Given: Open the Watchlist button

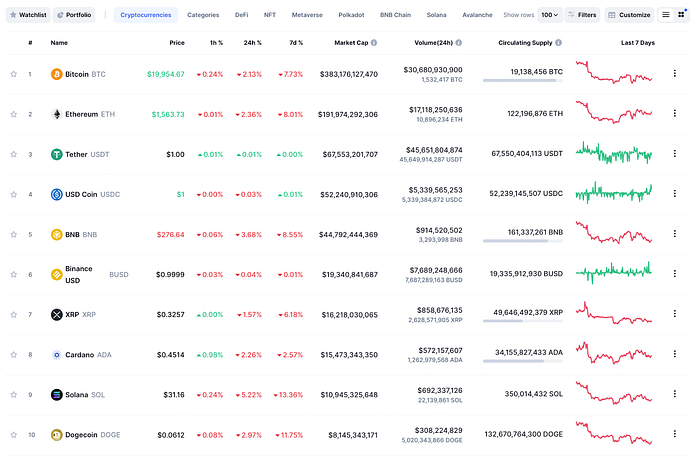Looking at the screenshot, I should coord(28,15).
